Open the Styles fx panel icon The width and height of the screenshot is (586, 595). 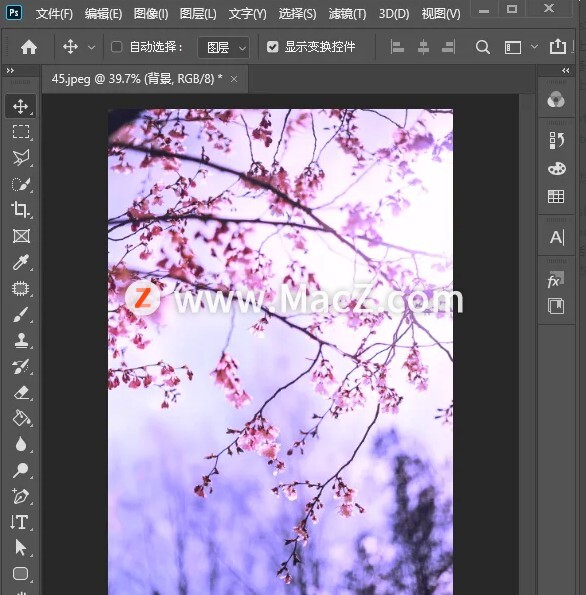pyautogui.click(x=556, y=280)
